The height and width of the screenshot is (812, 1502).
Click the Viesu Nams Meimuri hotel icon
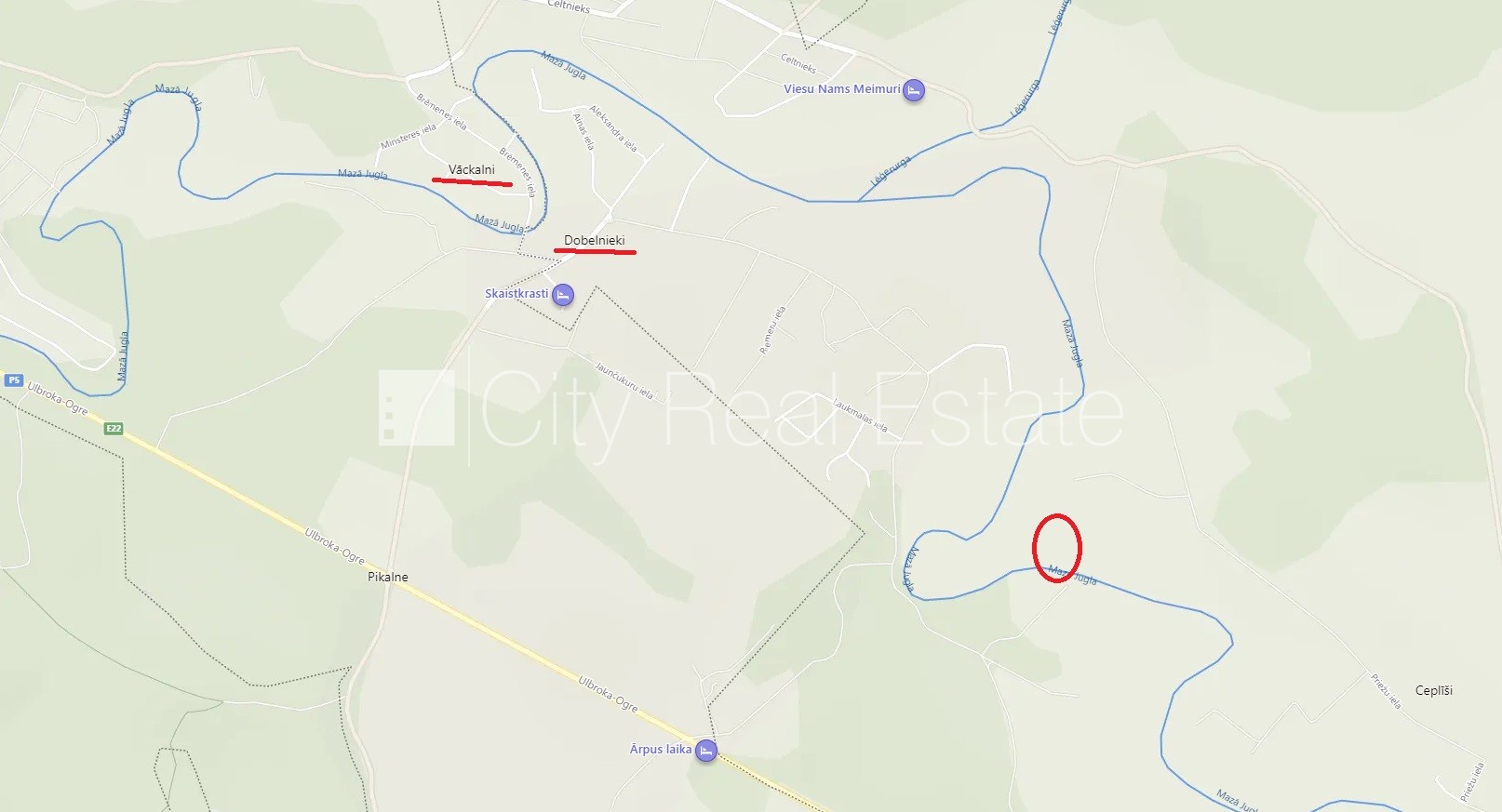914,90
